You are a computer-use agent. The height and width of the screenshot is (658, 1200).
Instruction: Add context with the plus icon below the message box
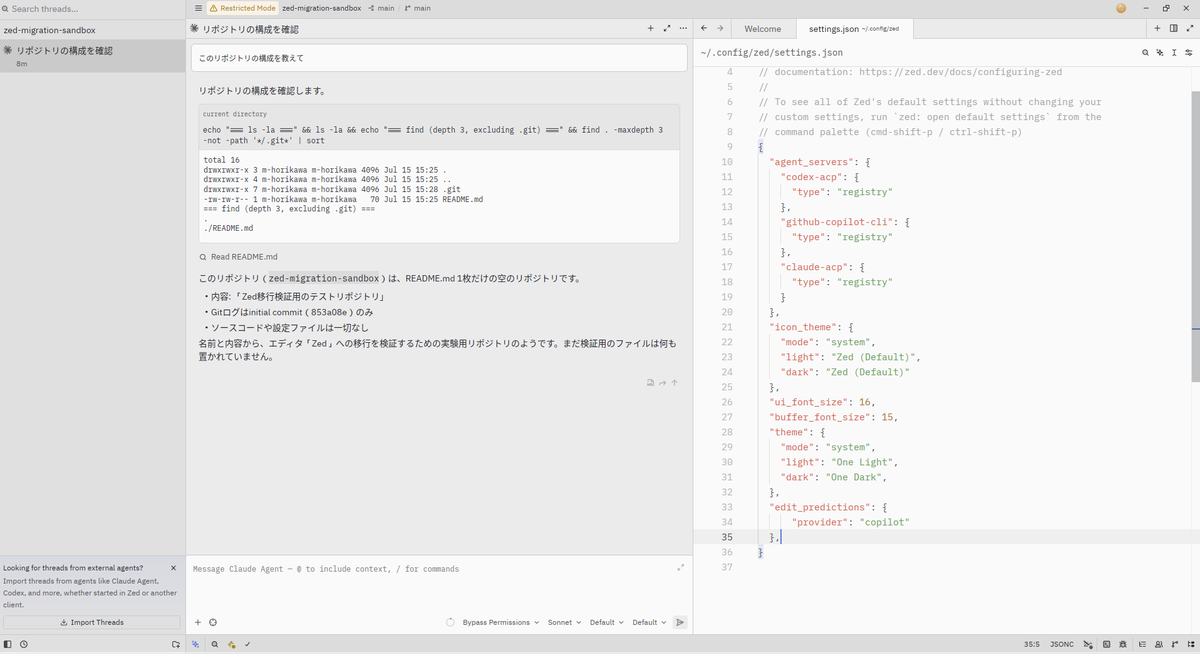click(198, 622)
